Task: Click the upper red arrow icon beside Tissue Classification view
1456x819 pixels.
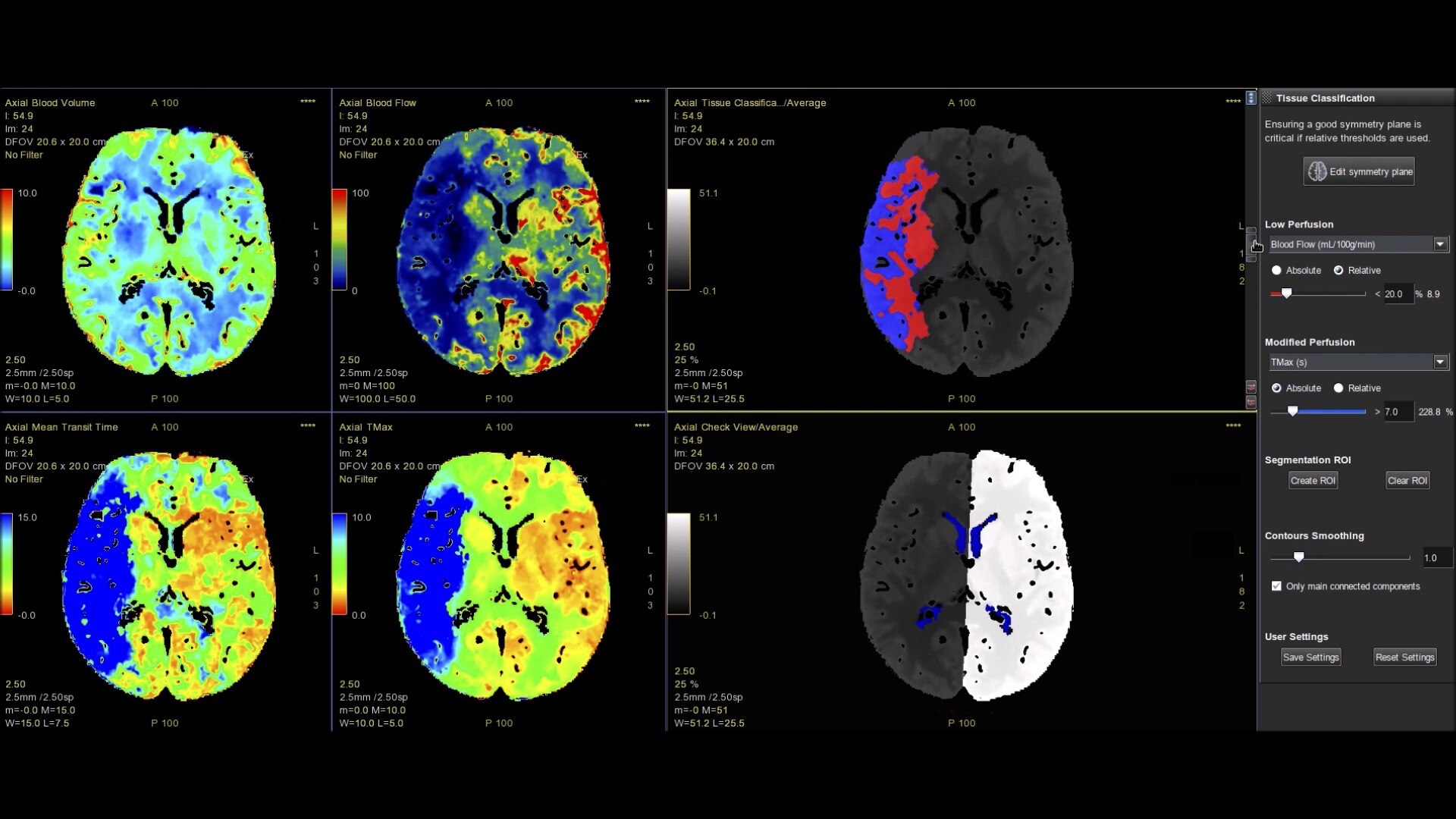Action: coord(1251,387)
